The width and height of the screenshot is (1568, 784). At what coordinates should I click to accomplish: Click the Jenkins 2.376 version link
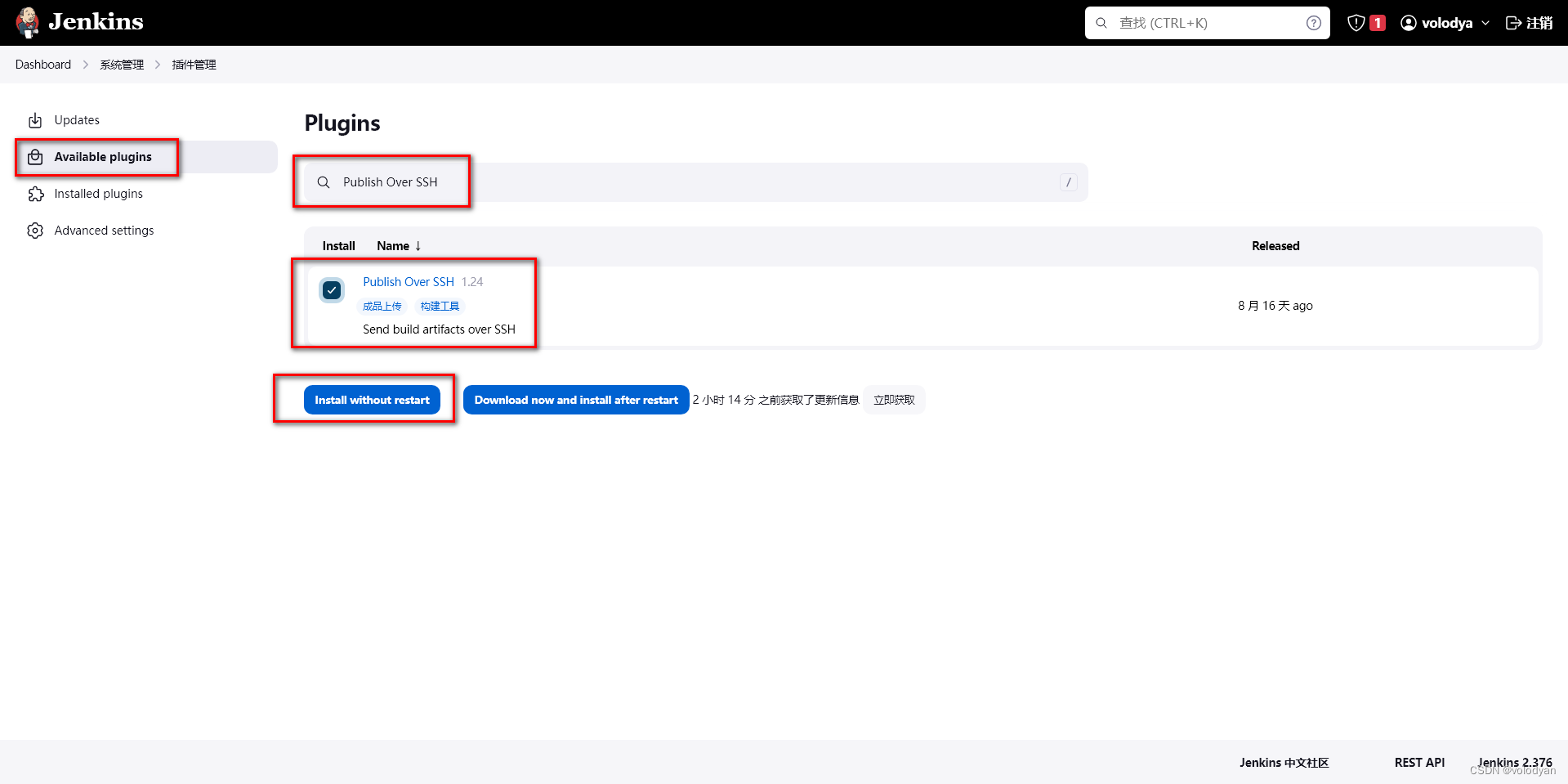[1515, 763]
